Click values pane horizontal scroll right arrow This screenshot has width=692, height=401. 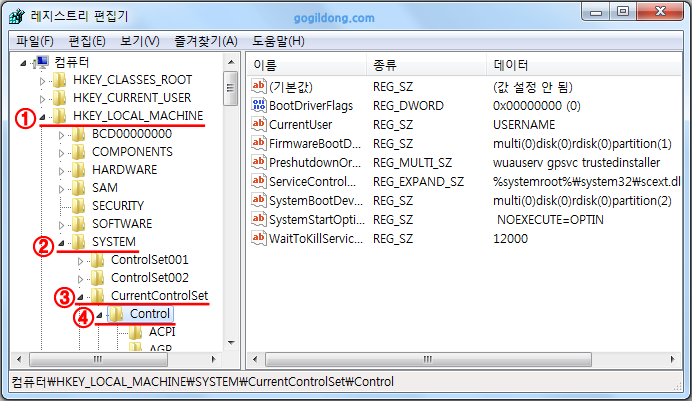tap(673, 359)
